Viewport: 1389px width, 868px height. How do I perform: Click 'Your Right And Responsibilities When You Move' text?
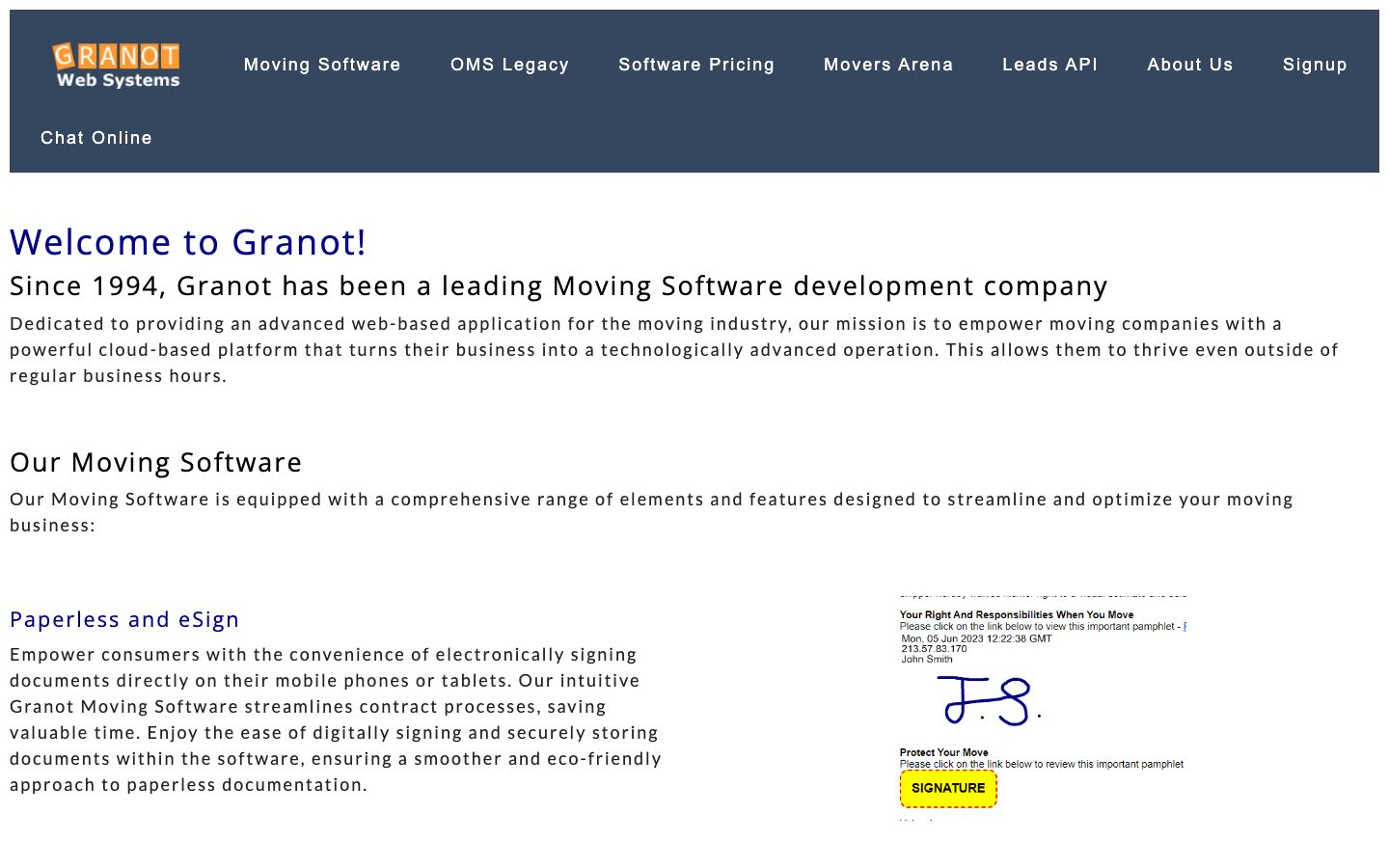tap(1017, 614)
